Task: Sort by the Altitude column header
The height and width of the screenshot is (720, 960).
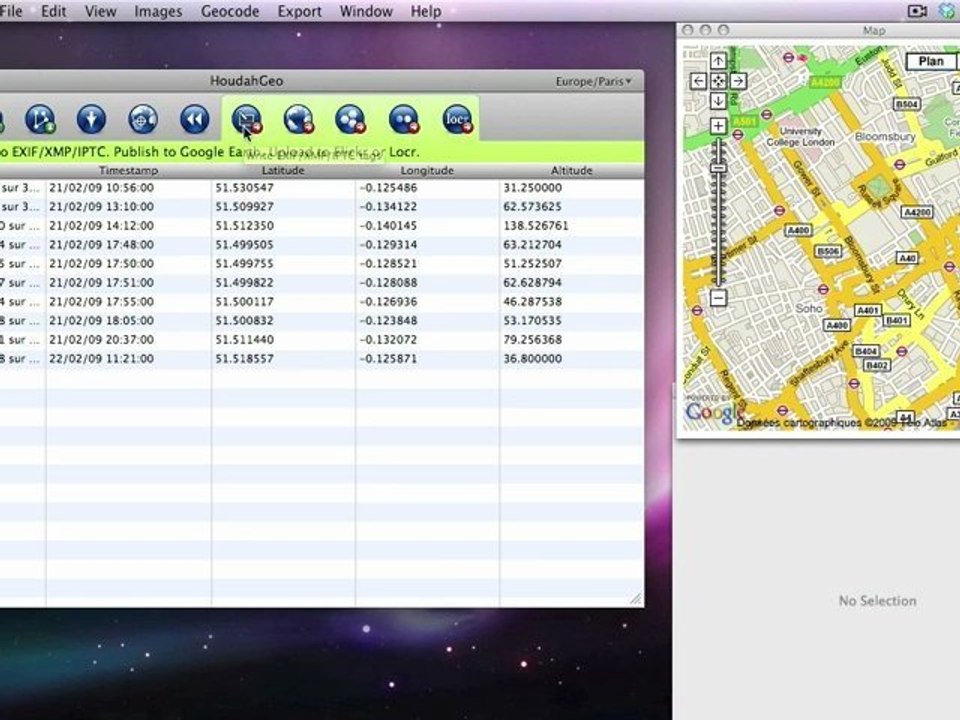Action: click(572, 171)
